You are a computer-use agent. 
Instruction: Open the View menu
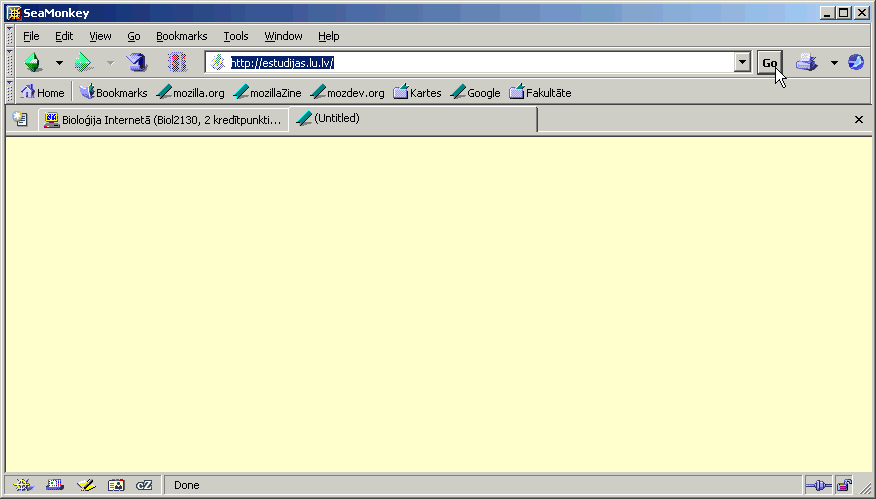point(100,36)
